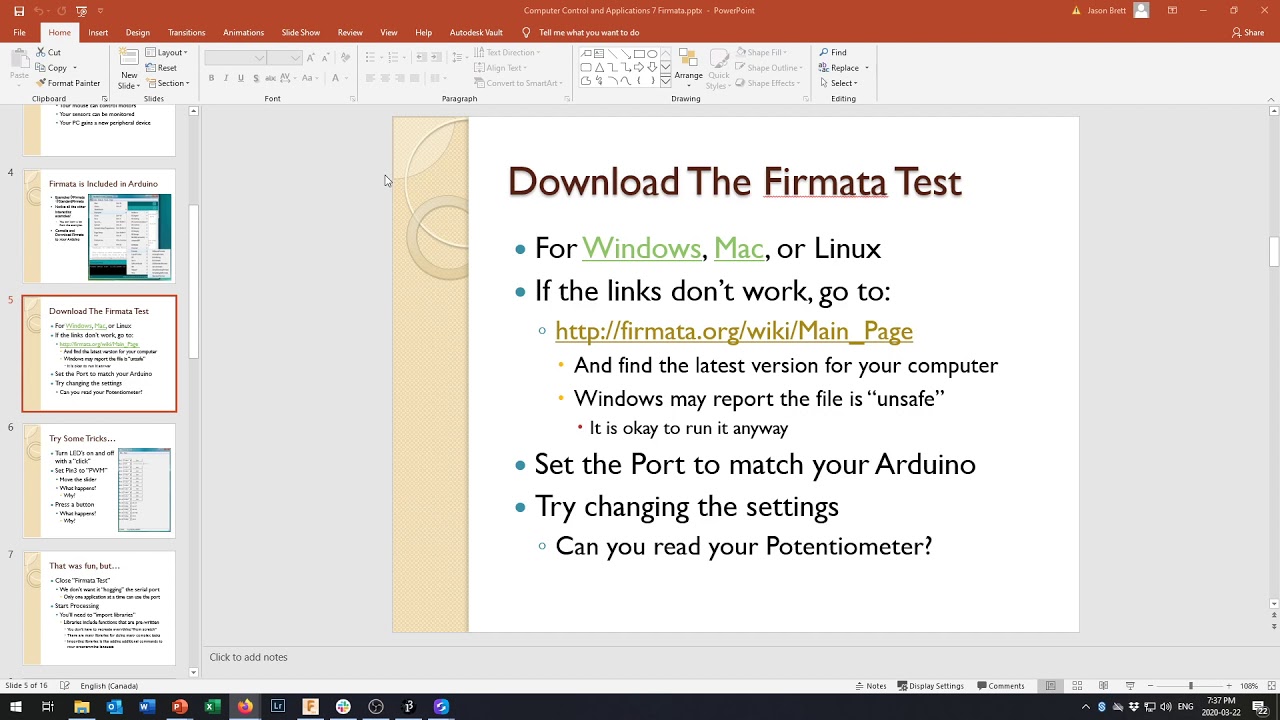1280x720 pixels.
Task: Open the firmata.org wiki Main_Page link
Action: pos(734,330)
